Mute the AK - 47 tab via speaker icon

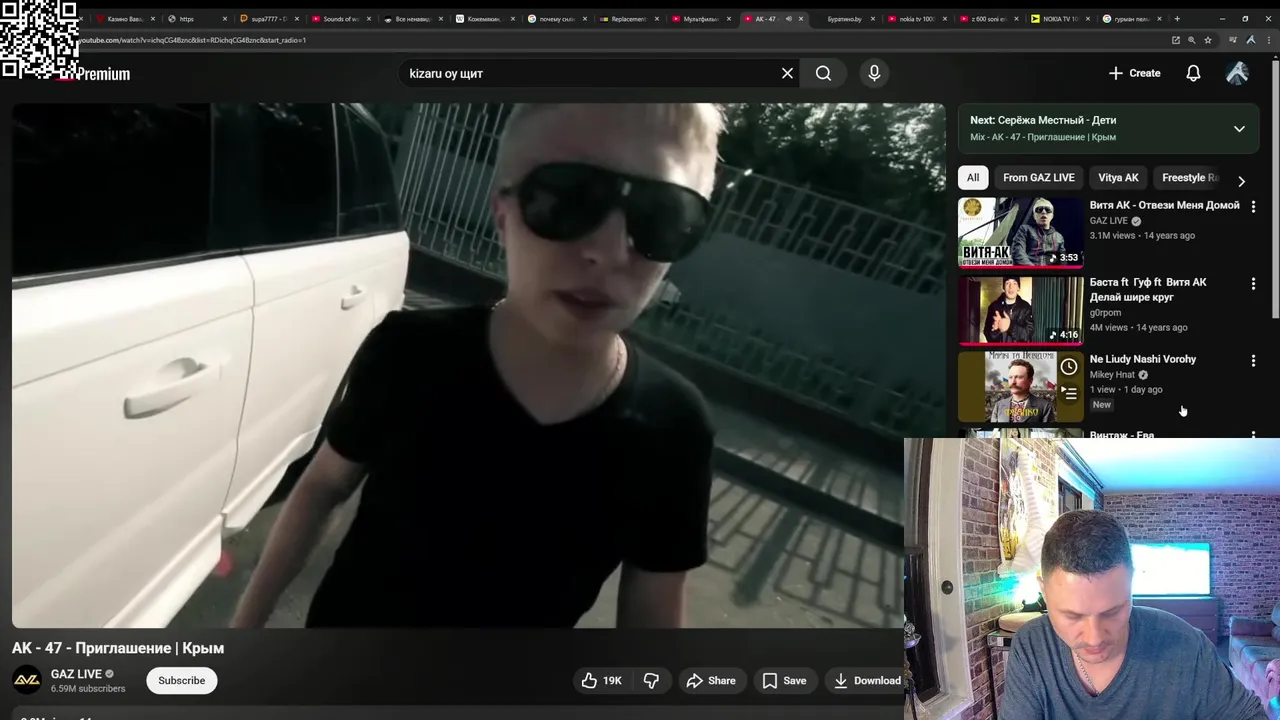(x=788, y=19)
